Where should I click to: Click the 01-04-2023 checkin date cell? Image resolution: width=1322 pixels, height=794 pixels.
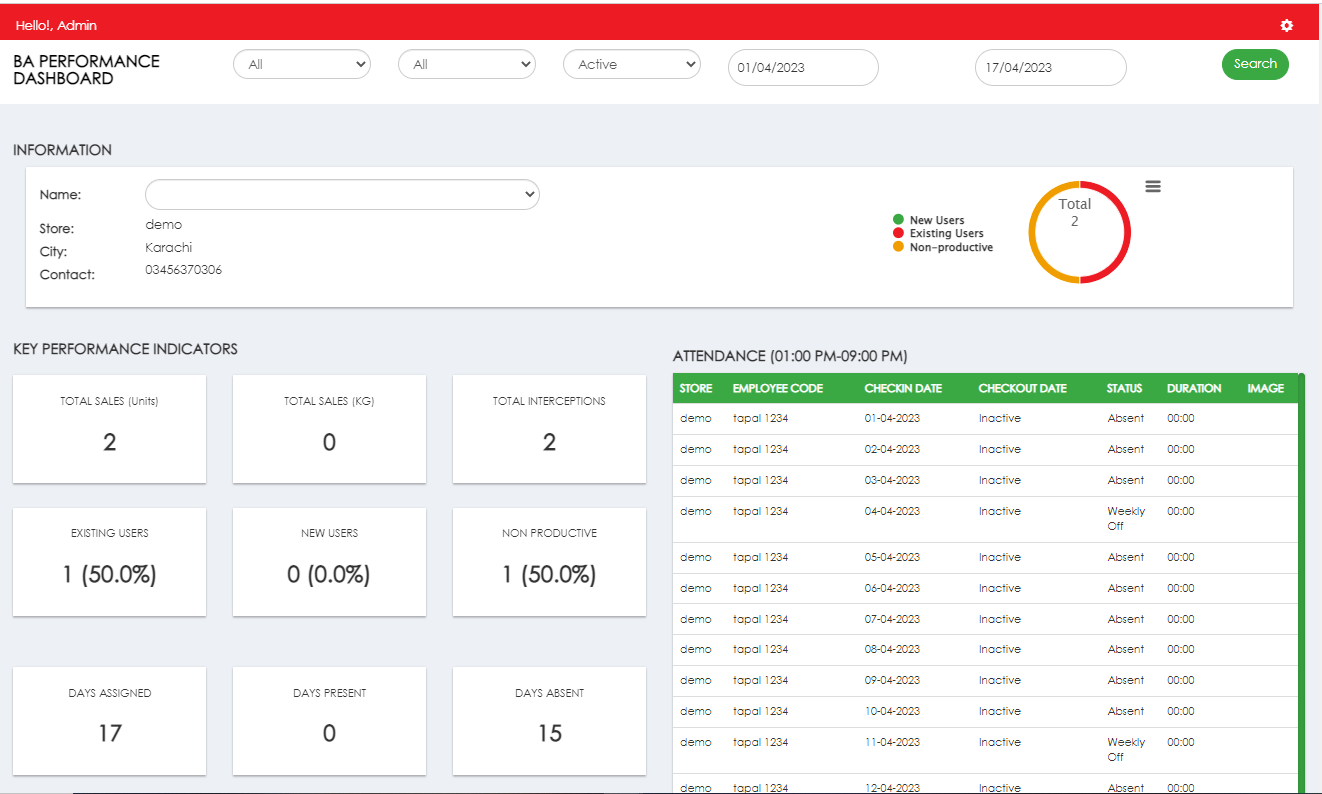[892, 418]
